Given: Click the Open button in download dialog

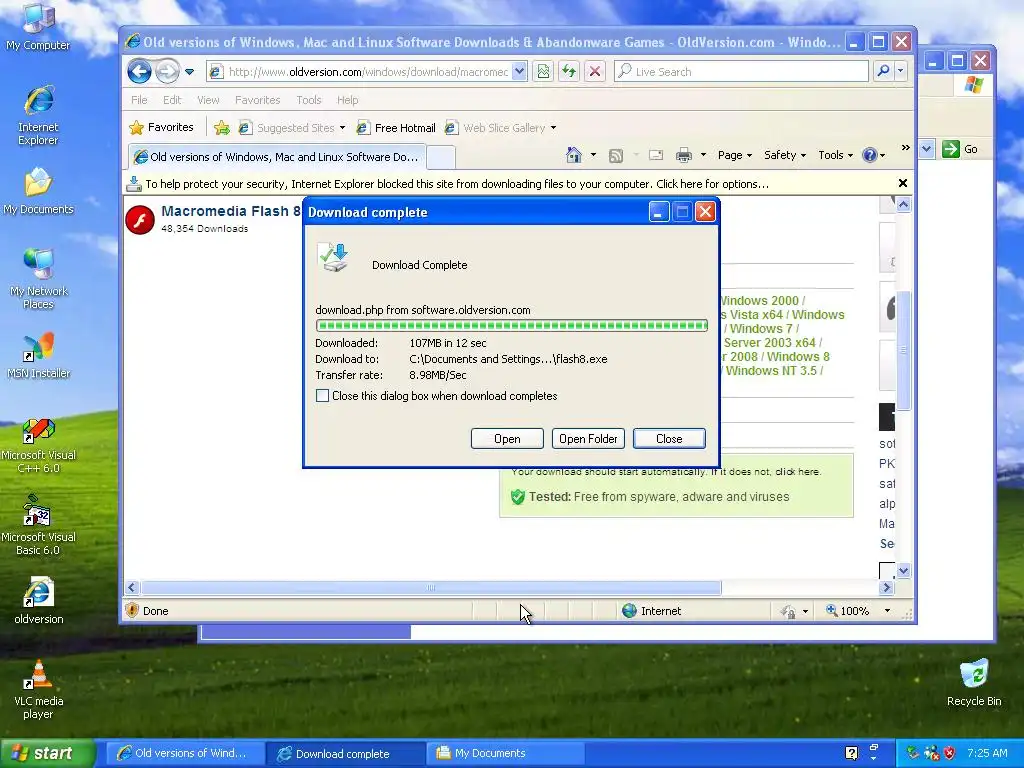Looking at the screenshot, I should point(507,439).
